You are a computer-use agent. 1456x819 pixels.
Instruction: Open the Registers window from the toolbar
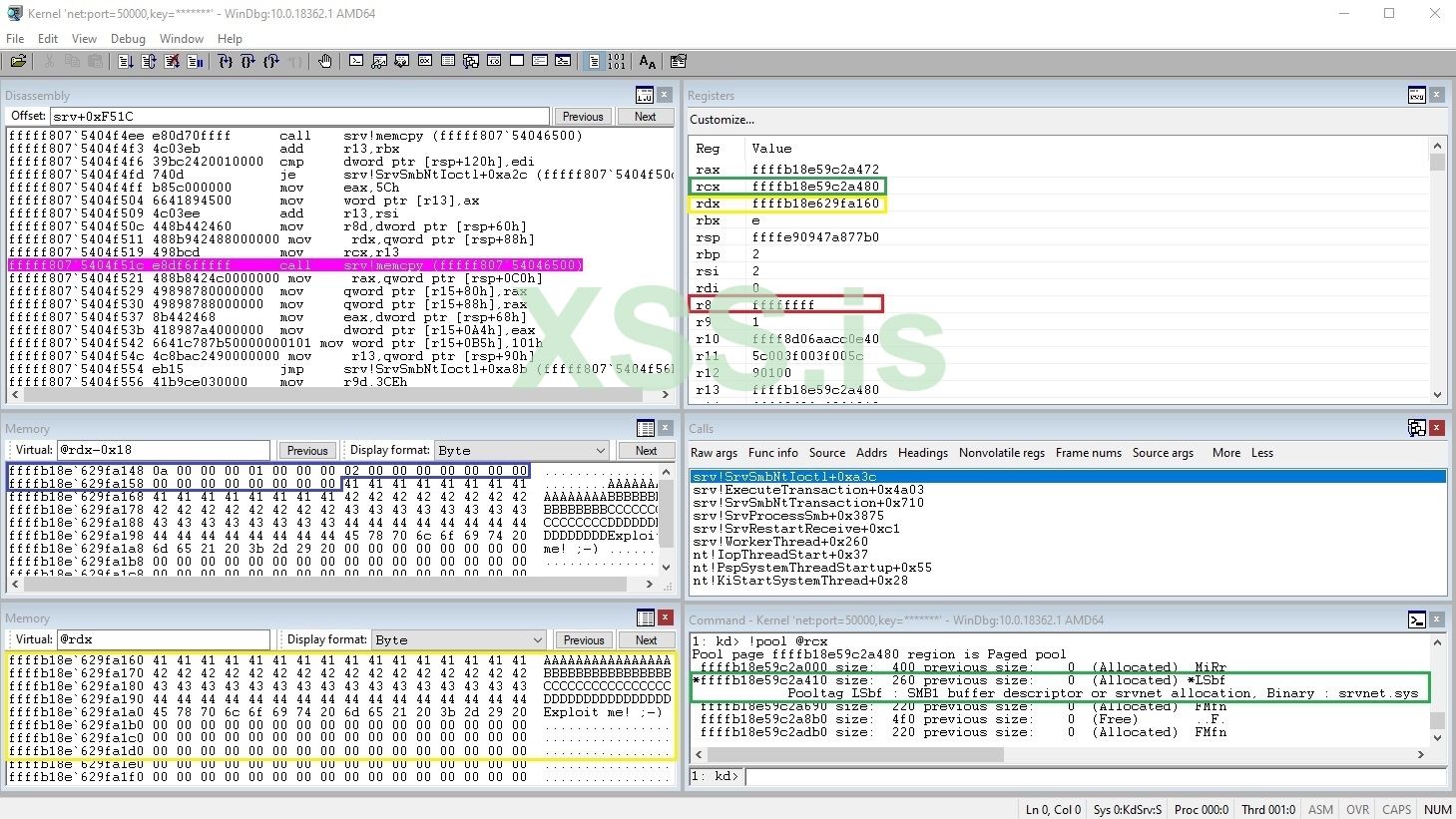(425, 60)
